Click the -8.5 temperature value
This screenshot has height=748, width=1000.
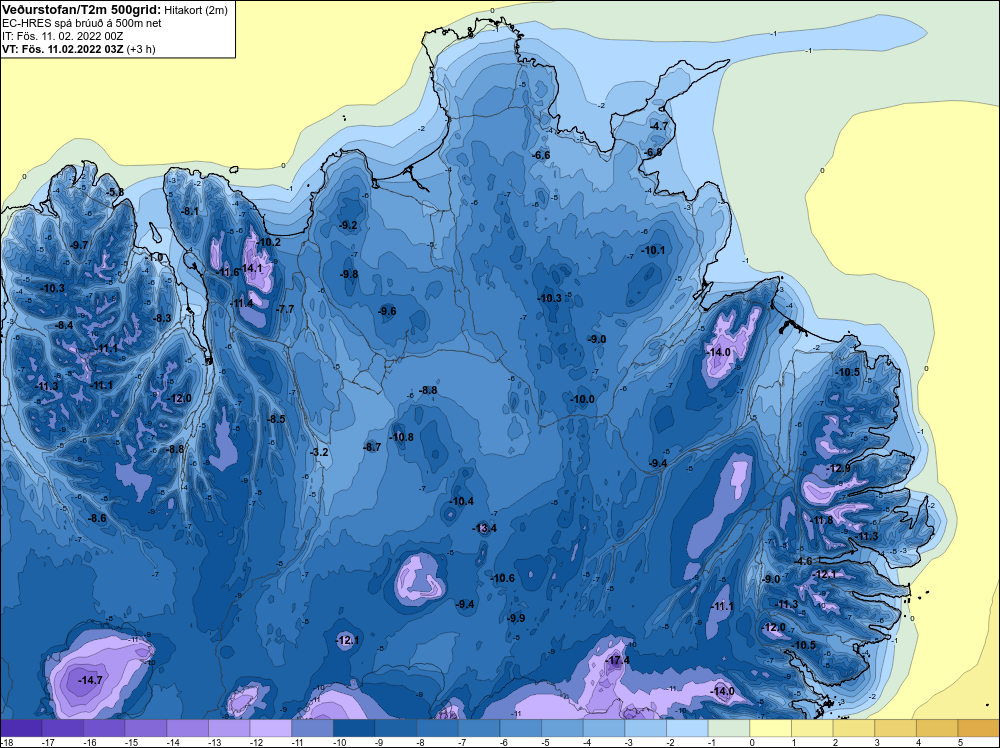pyautogui.click(x=276, y=420)
